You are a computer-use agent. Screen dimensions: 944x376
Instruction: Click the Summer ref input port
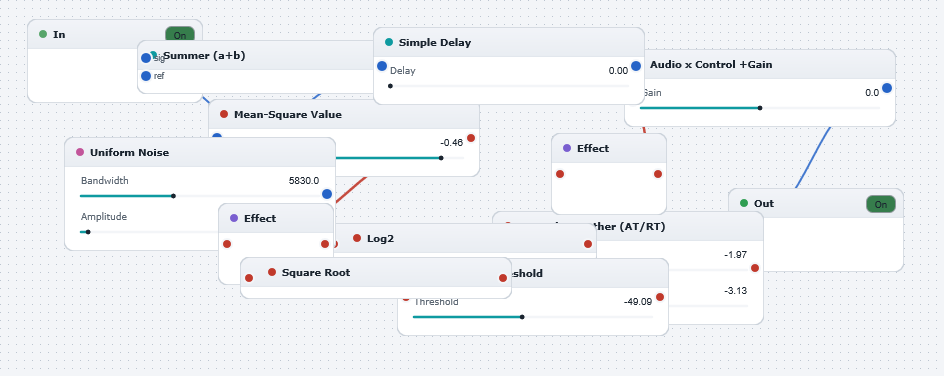coord(146,76)
